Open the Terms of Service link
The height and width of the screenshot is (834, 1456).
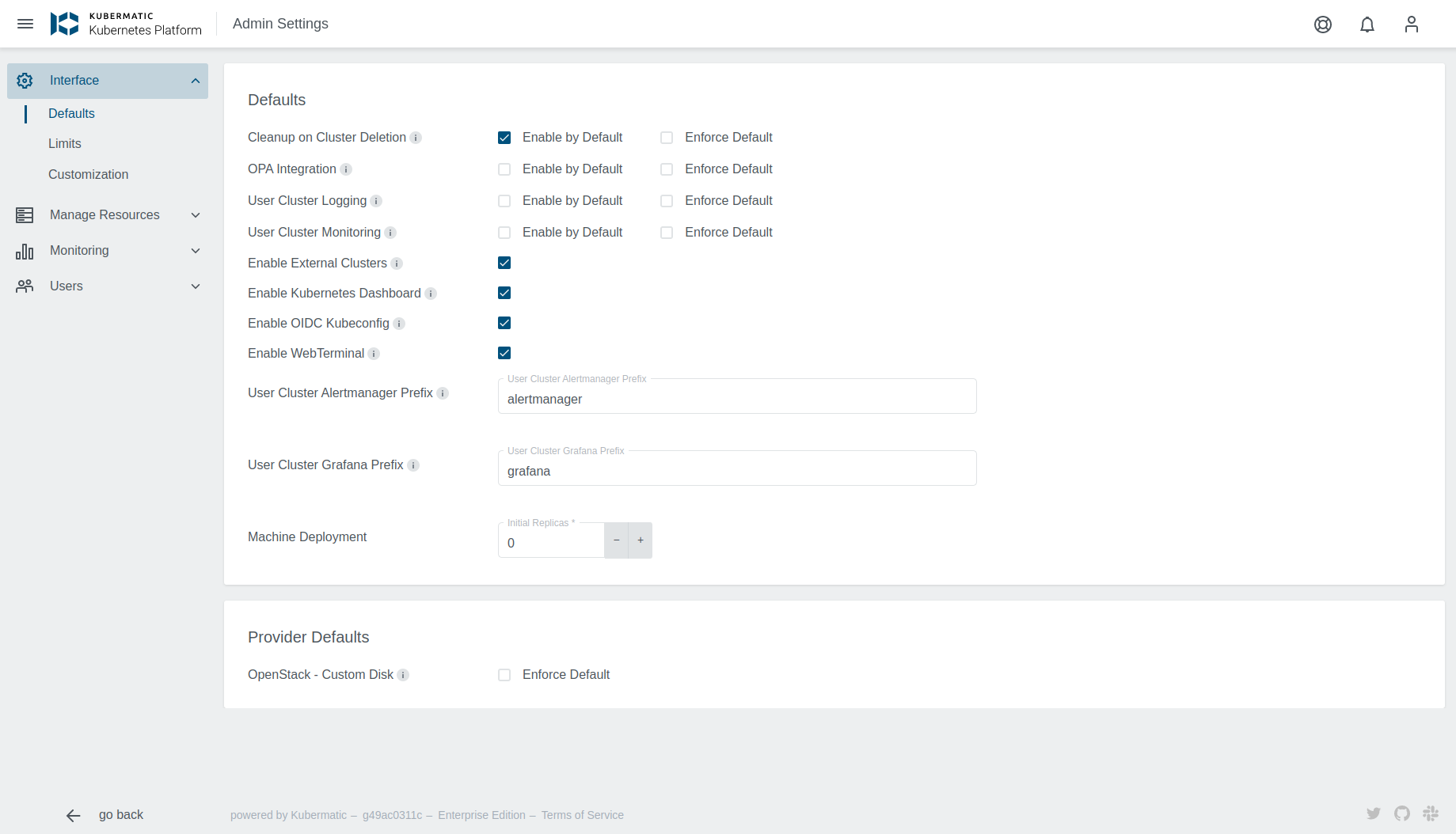(x=582, y=814)
